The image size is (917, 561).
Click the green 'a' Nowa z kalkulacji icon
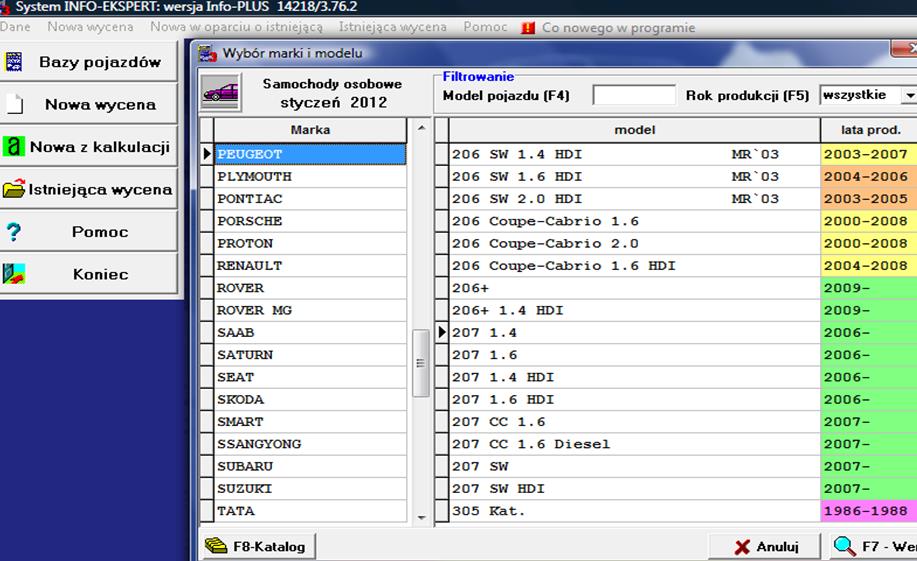click(13, 146)
